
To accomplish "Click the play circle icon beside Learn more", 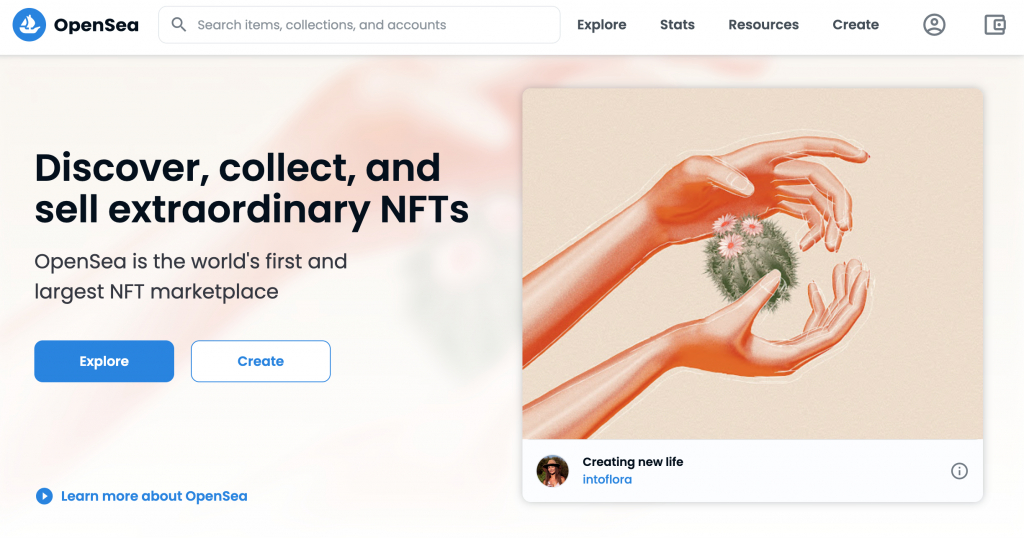I will (x=44, y=496).
